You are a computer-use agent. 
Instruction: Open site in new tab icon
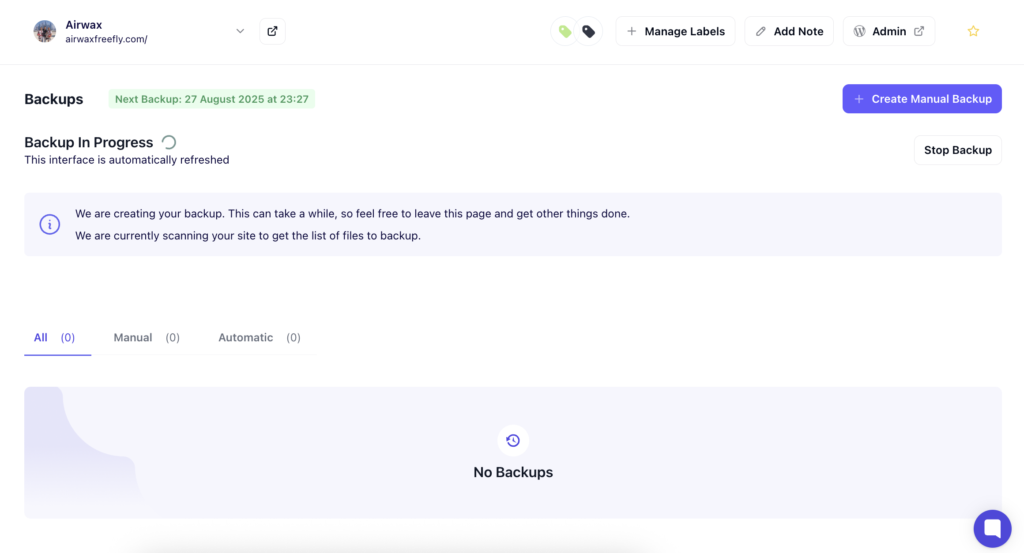tap(272, 31)
